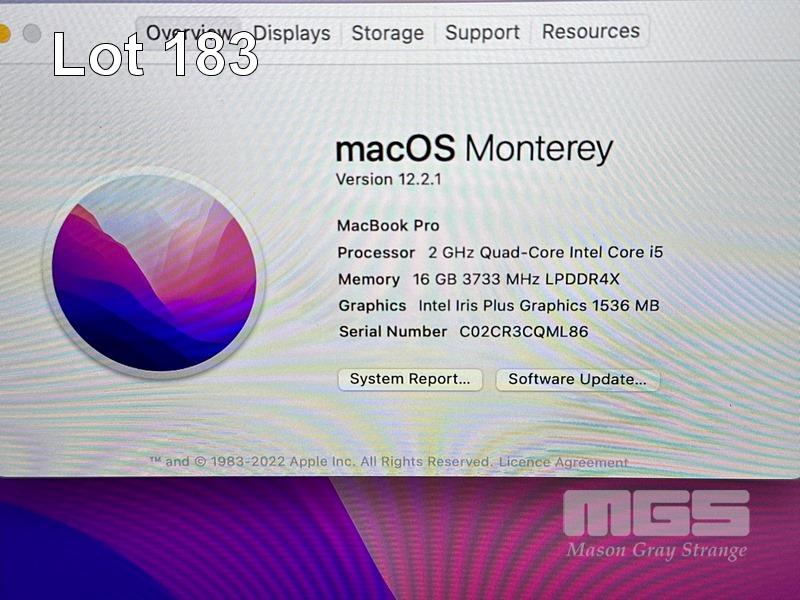Click the macOS Monterey heading text
Viewport: 800px width, 600px height.
click(474, 148)
